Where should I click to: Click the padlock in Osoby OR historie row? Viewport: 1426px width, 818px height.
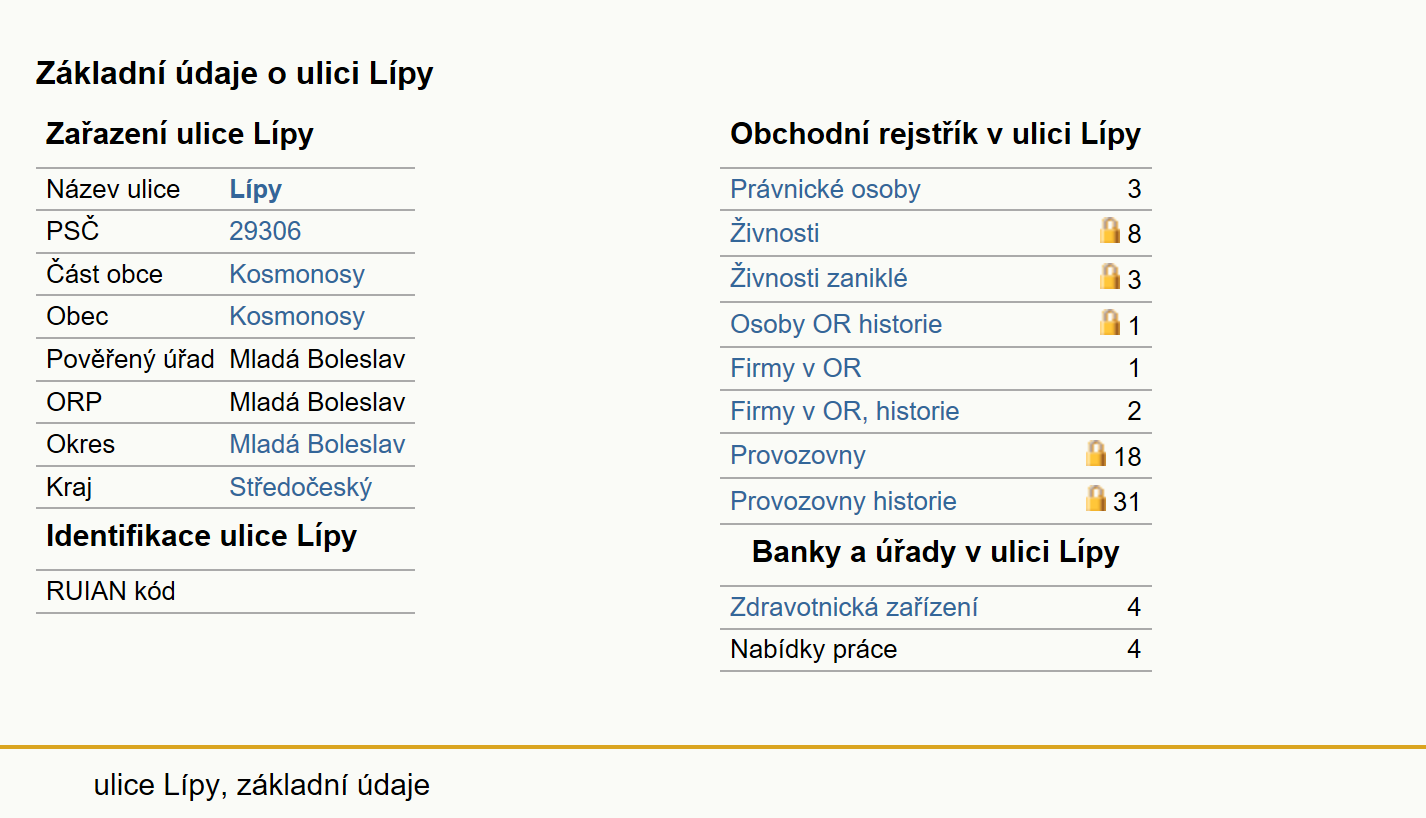[1109, 322]
